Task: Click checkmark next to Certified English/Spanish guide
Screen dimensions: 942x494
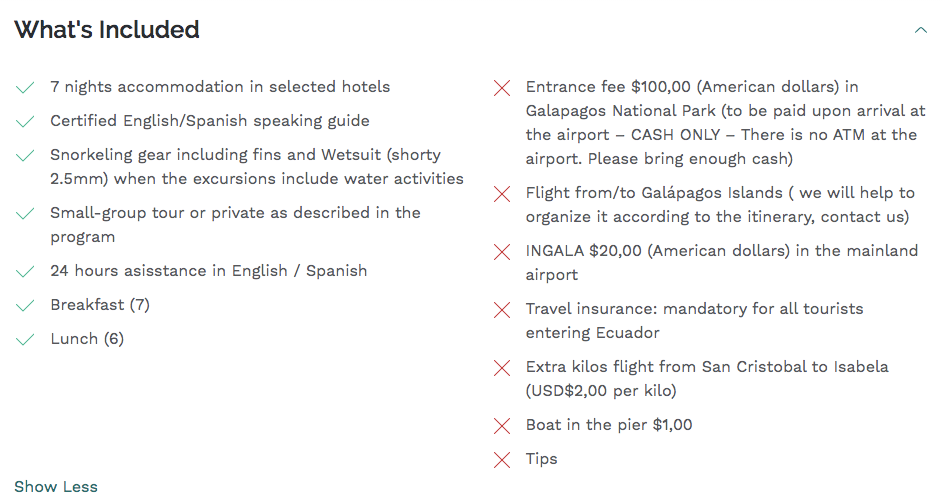Action: click(25, 122)
